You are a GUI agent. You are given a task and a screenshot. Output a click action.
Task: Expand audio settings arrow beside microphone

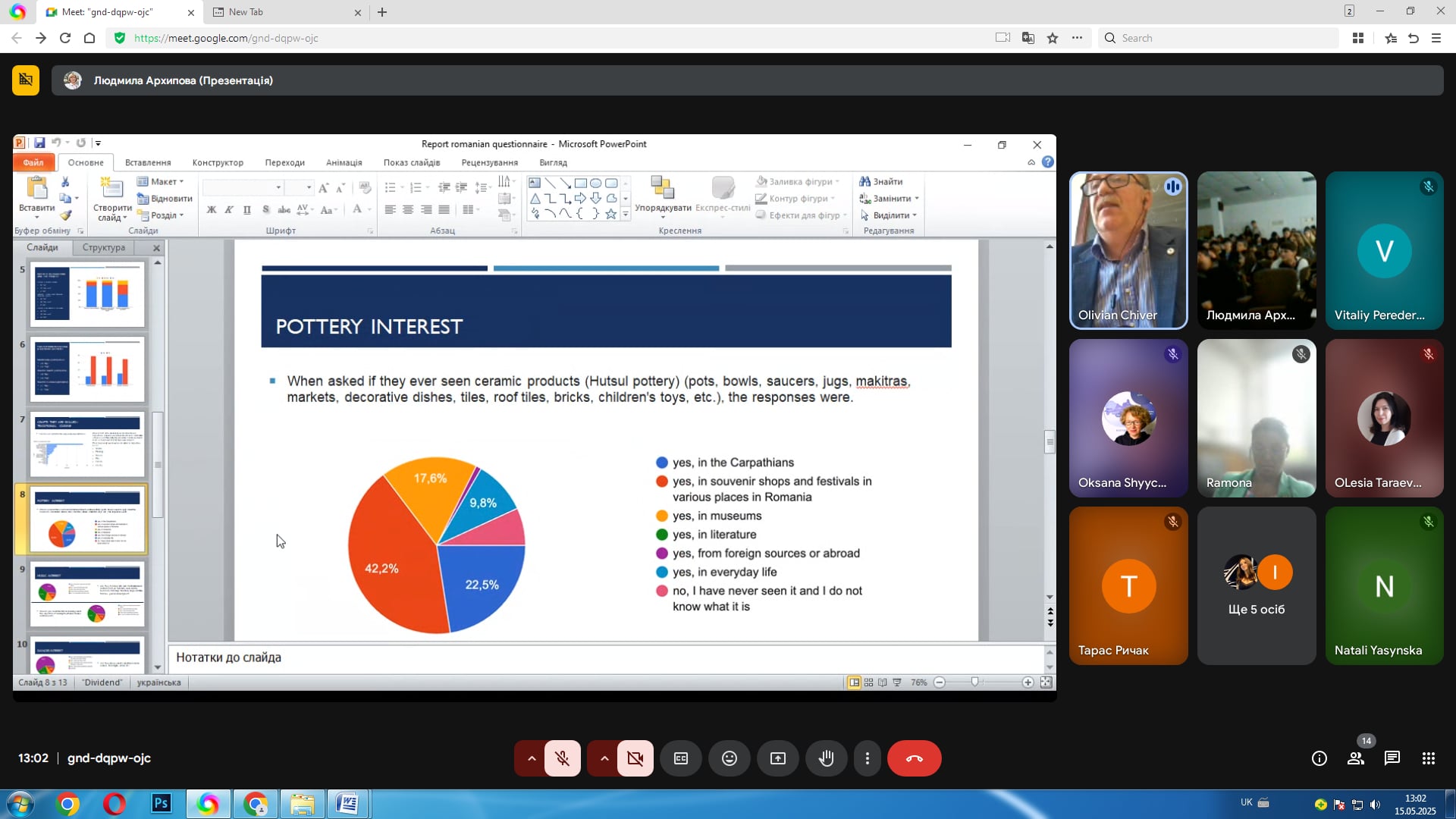point(531,758)
